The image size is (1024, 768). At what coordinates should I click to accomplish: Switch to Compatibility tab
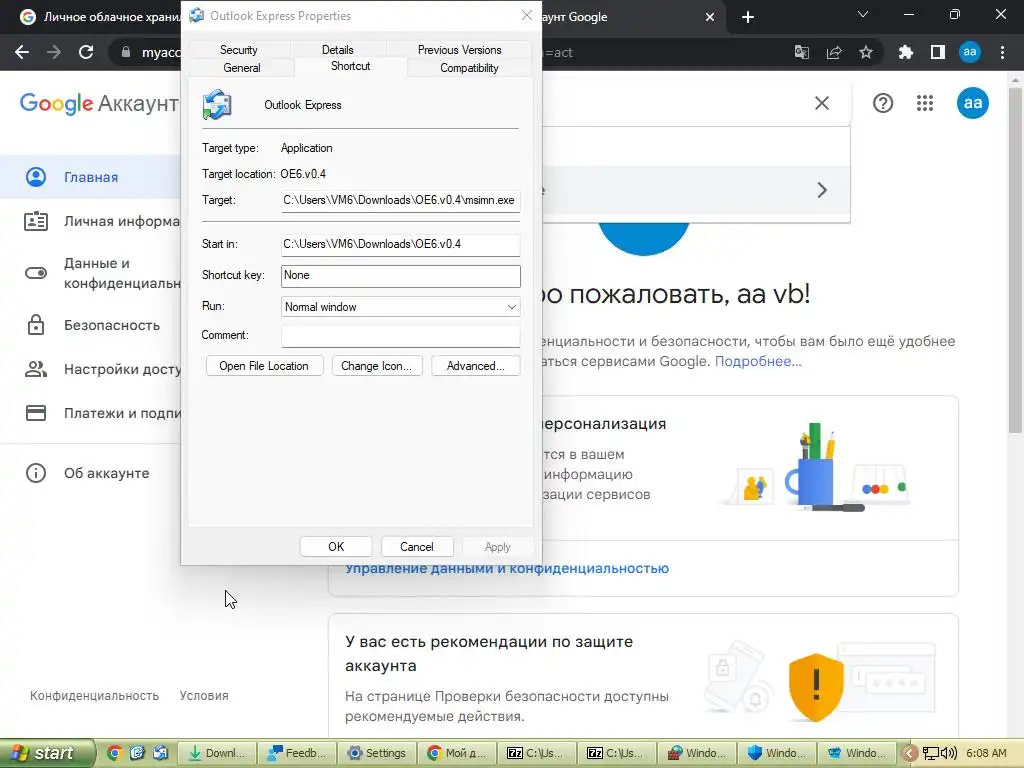click(x=469, y=68)
